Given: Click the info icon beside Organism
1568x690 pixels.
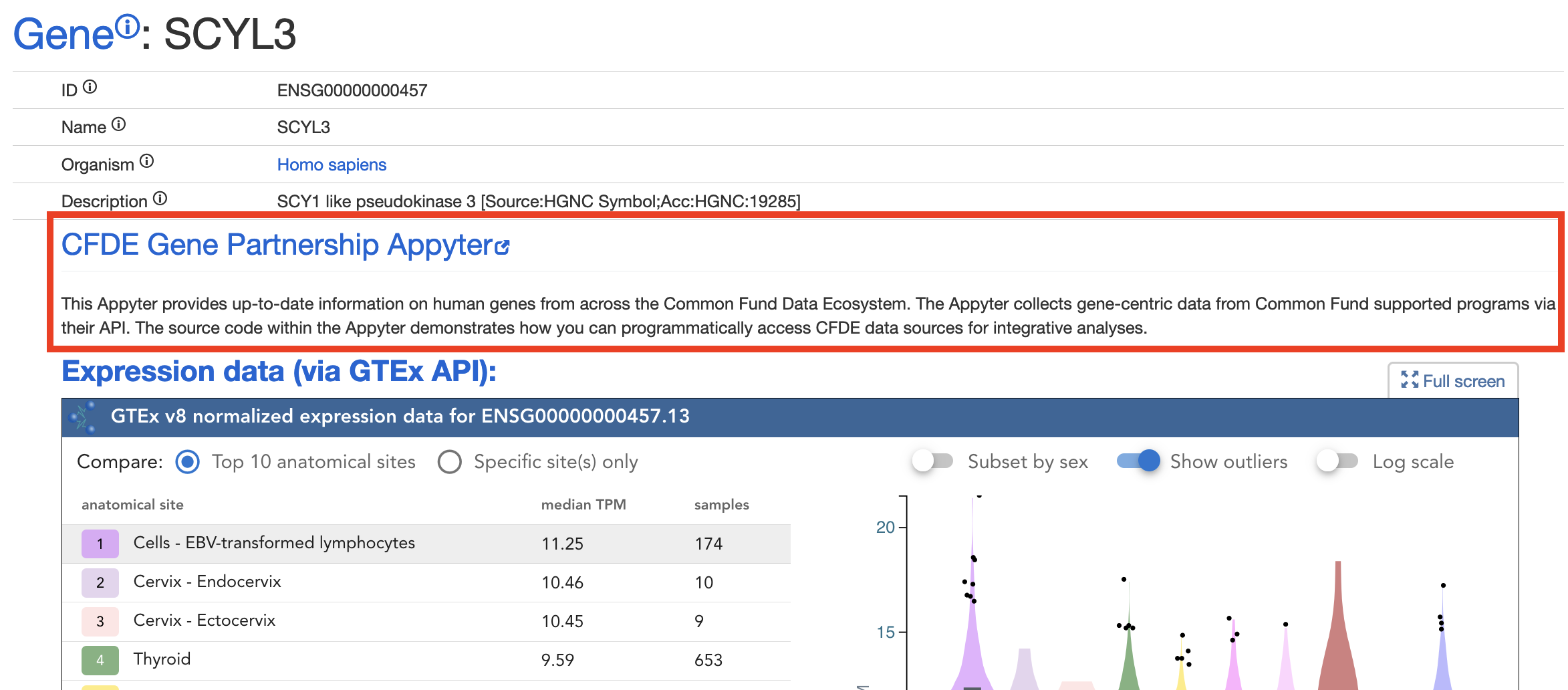Looking at the screenshot, I should click(x=146, y=161).
